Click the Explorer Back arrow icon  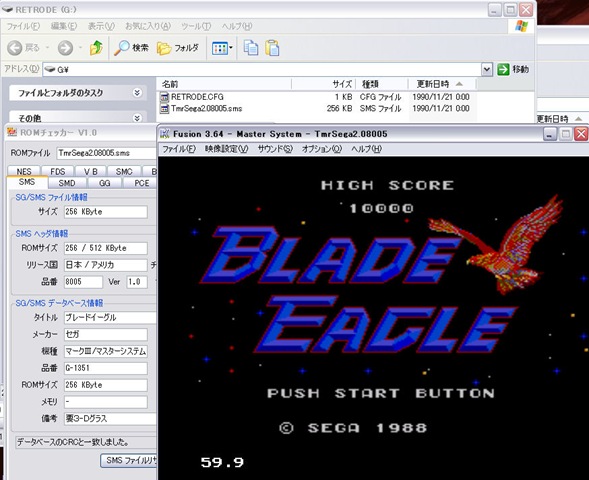pyautogui.click(x=15, y=48)
